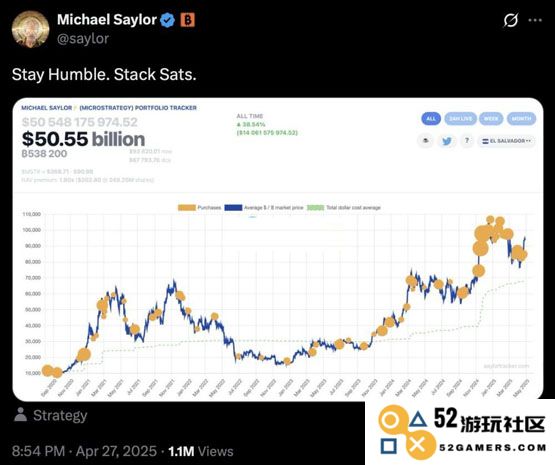Viewport: 555px width, 465px height.
Task: Select the ALL TIME gain percentage
Action: (x=251, y=124)
